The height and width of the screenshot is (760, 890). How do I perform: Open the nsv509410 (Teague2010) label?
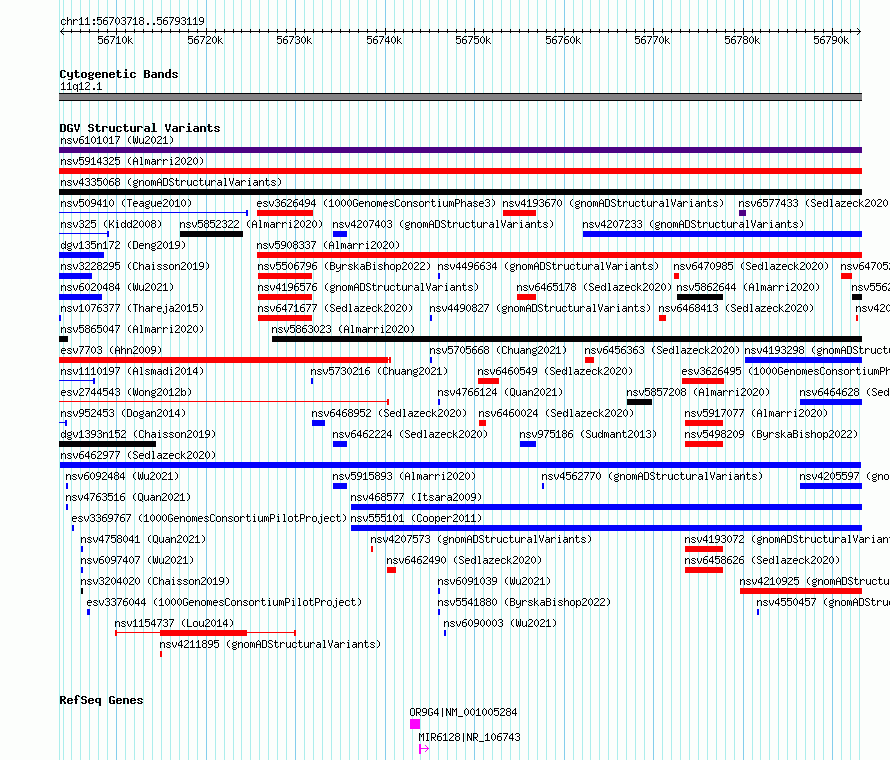pyautogui.click(x=126, y=203)
